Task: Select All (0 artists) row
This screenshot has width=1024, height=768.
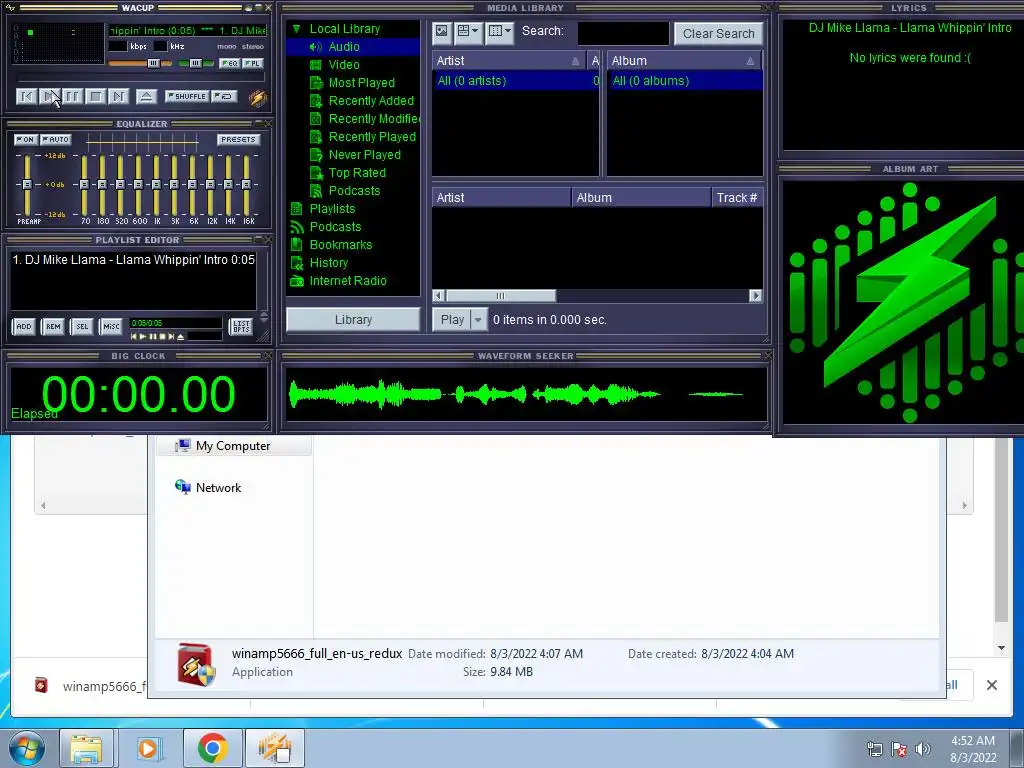Action: (515, 81)
